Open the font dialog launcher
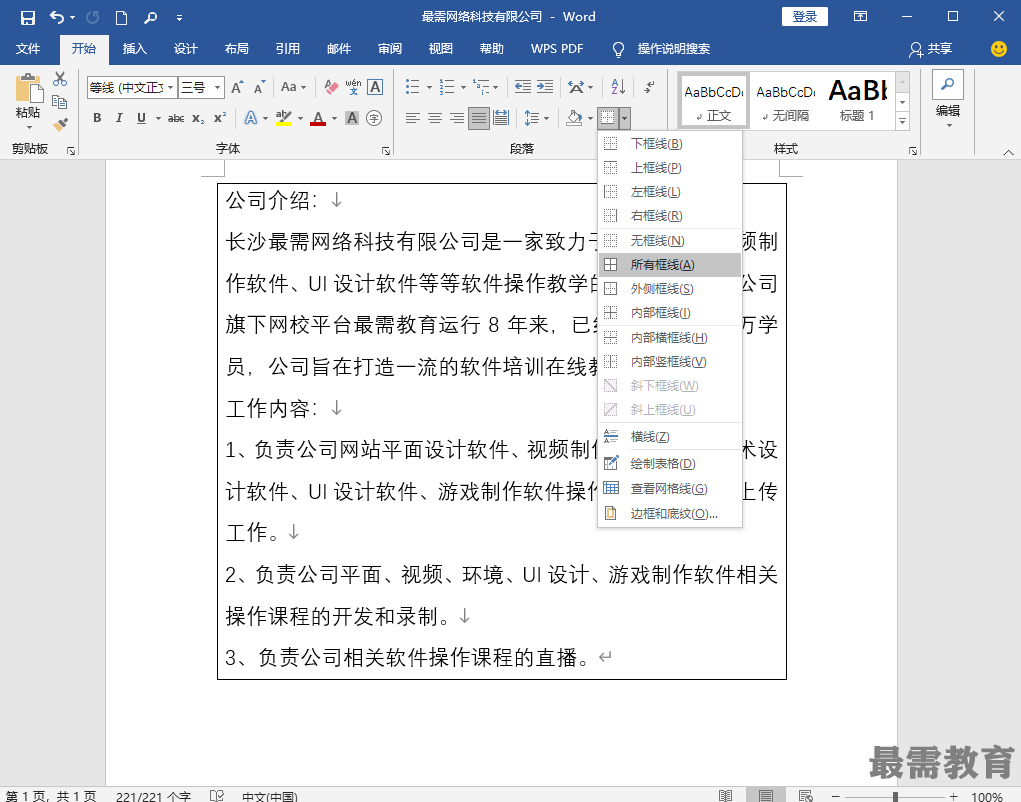The height and width of the screenshot is (802, 1021). point(385,151)
